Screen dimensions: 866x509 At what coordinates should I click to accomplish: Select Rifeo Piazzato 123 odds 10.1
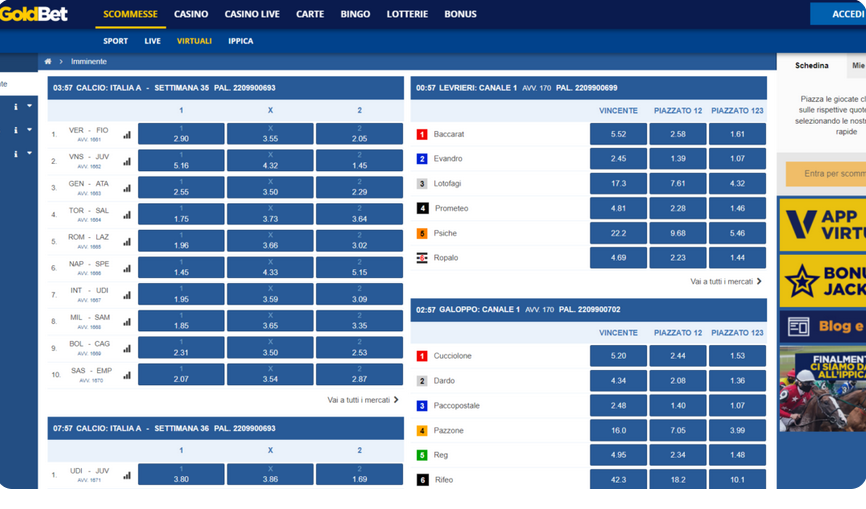(x=737, y=479)
